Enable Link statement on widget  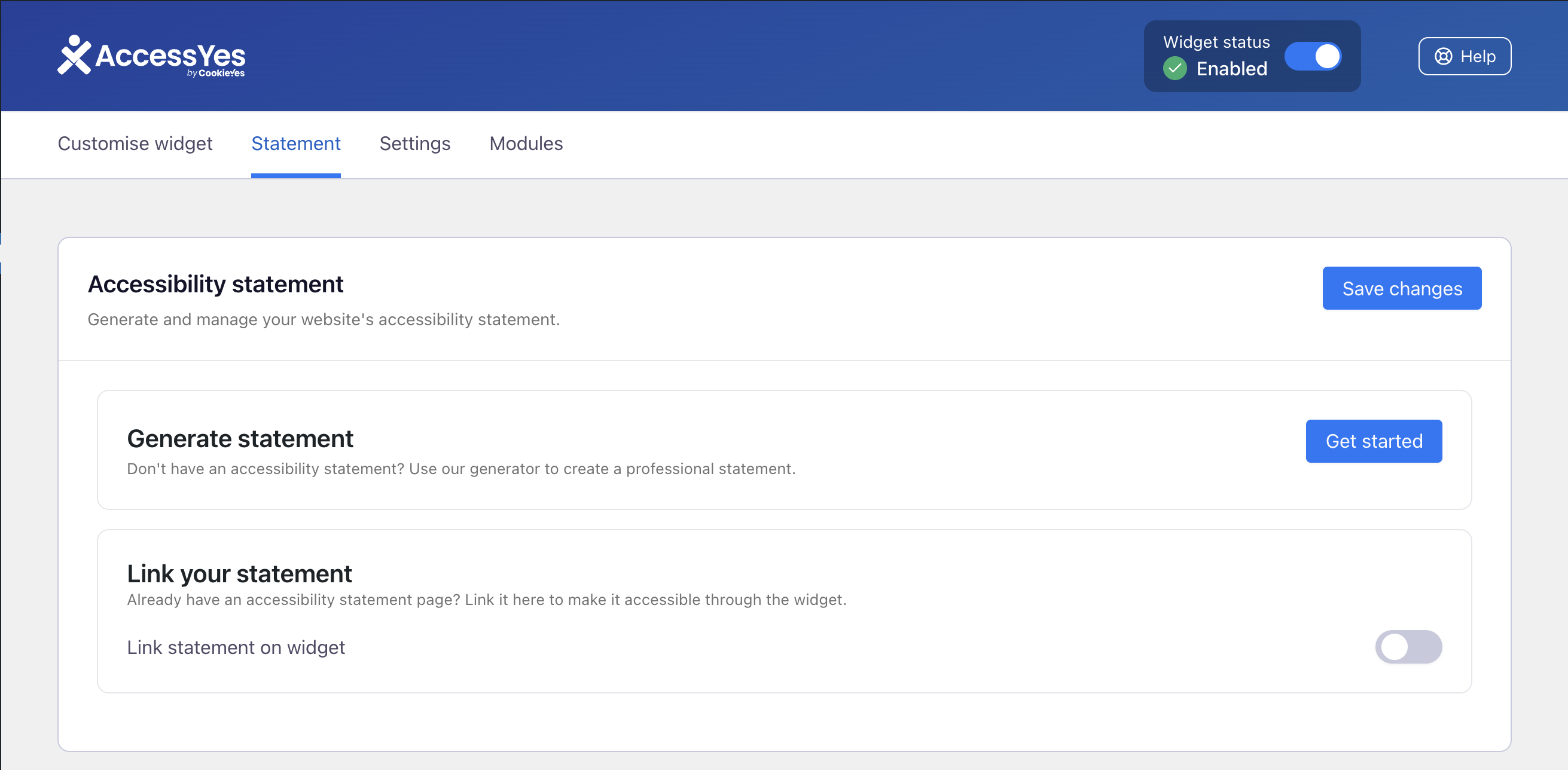pyautogui.click(x=1409, y=647)
